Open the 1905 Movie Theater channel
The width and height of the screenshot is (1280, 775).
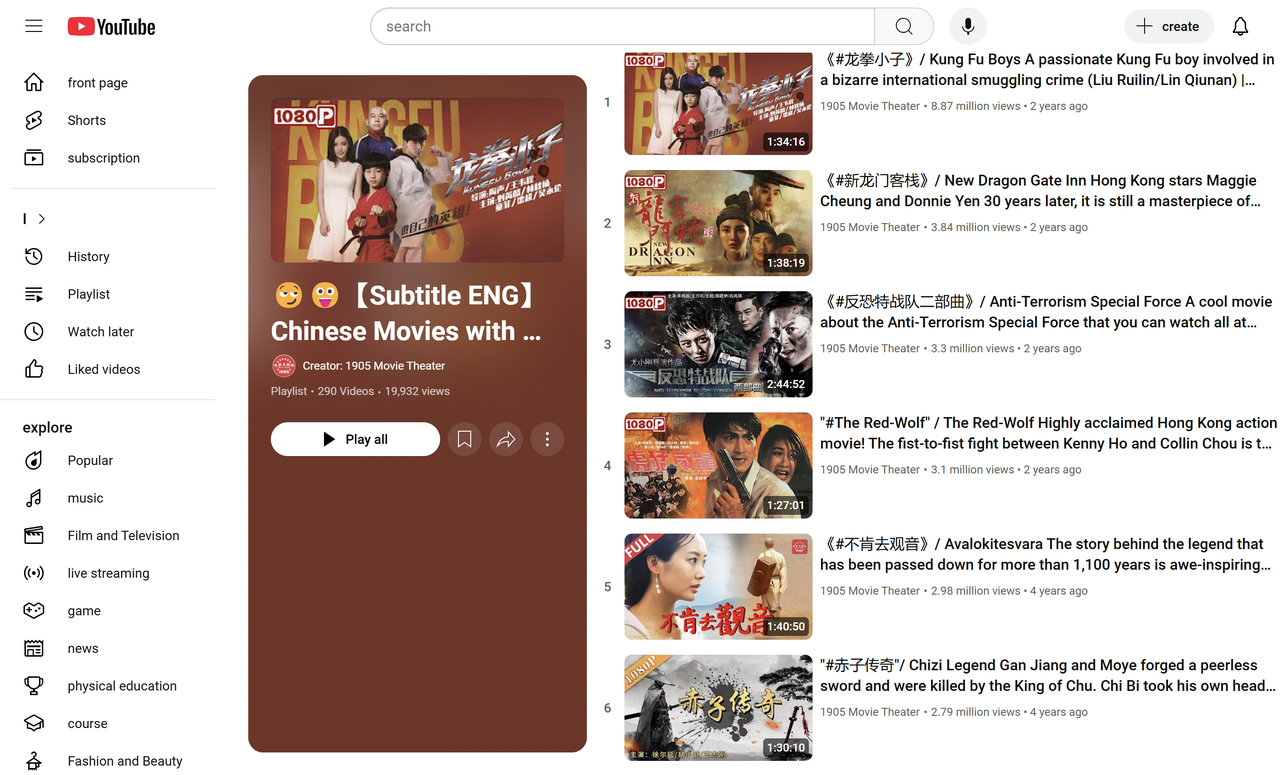[372, 365]
